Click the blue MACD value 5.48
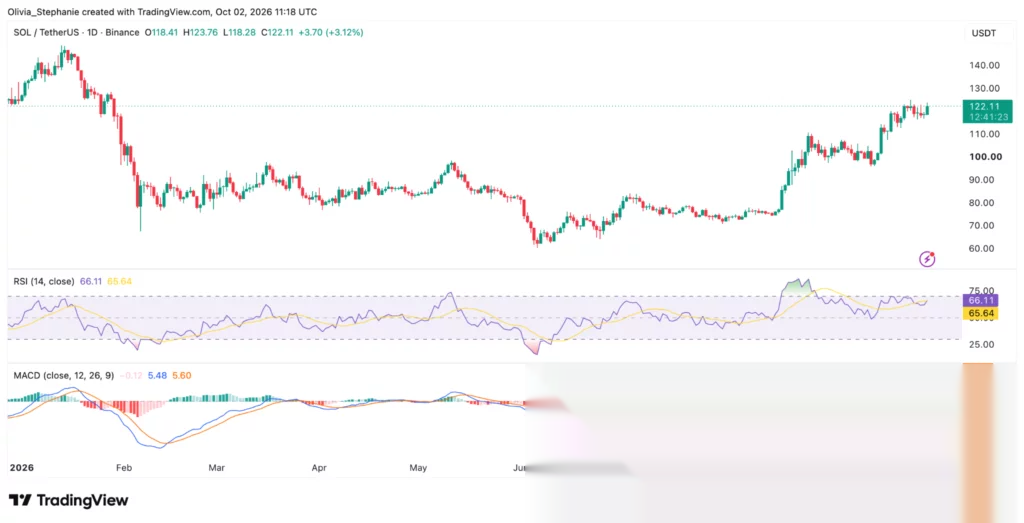The width and height of the screenshot is (1024, 523). (159, 375)
